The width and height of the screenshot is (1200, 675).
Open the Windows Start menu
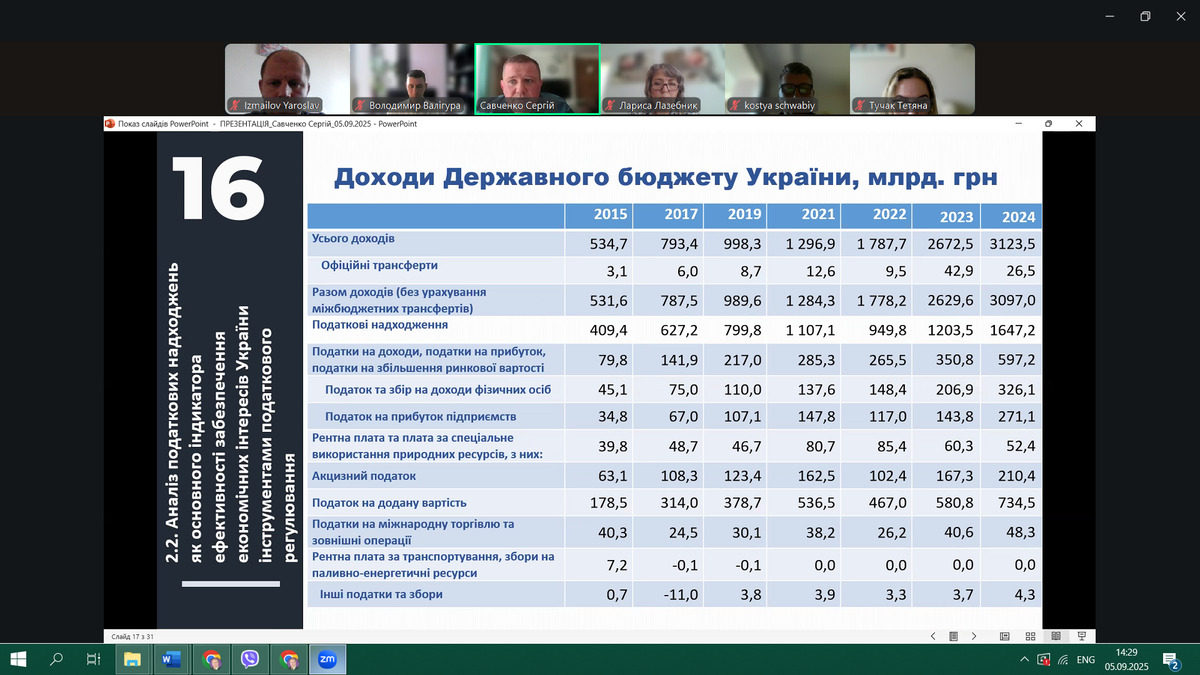click(18, 659)
